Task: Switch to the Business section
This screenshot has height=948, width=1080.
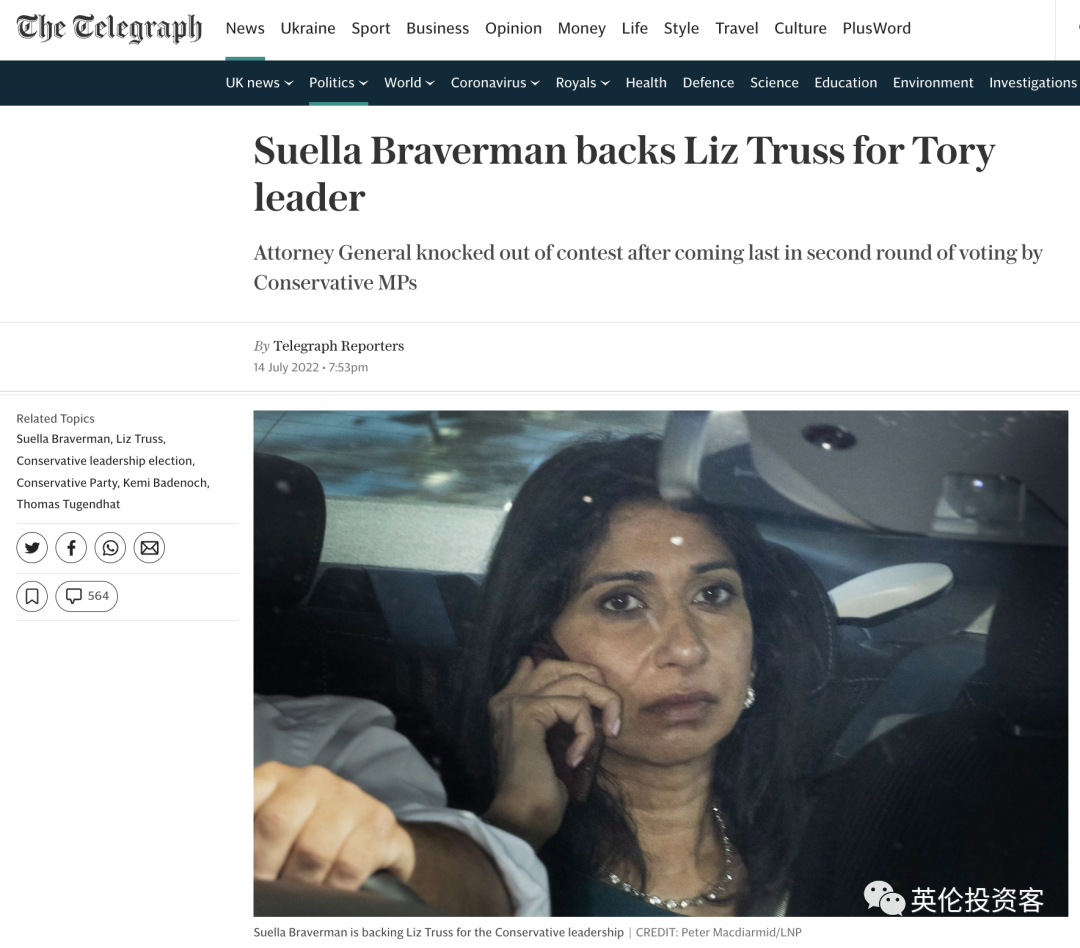Action: [x=437, y=28]
